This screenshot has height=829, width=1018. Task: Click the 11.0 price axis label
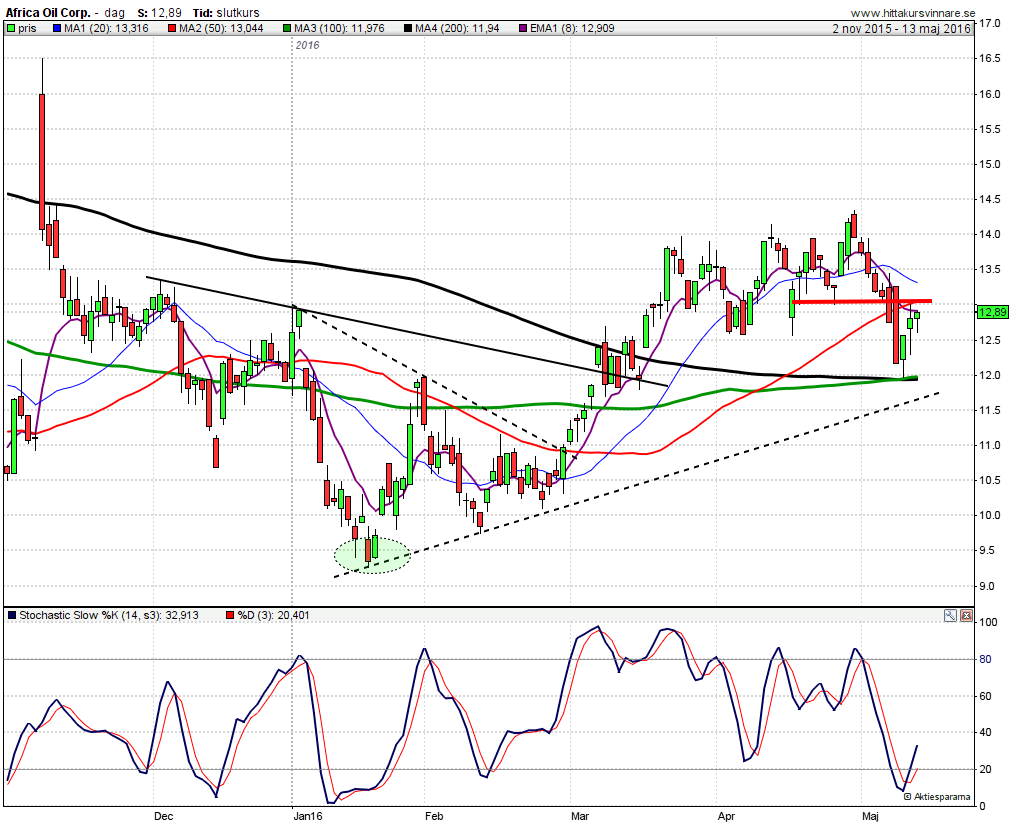click(x=990, y=445)
